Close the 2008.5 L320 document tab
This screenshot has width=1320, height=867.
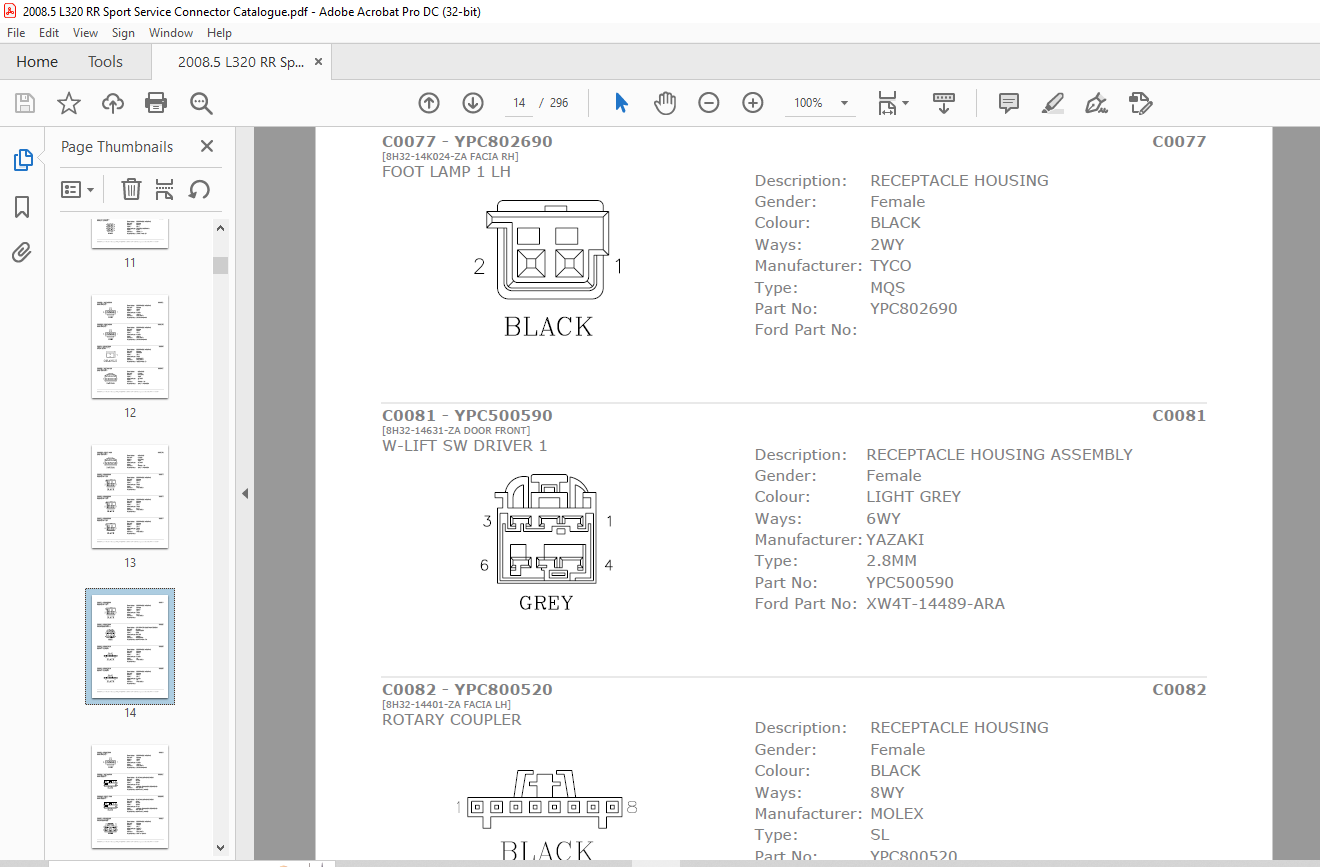coord(318,62)
